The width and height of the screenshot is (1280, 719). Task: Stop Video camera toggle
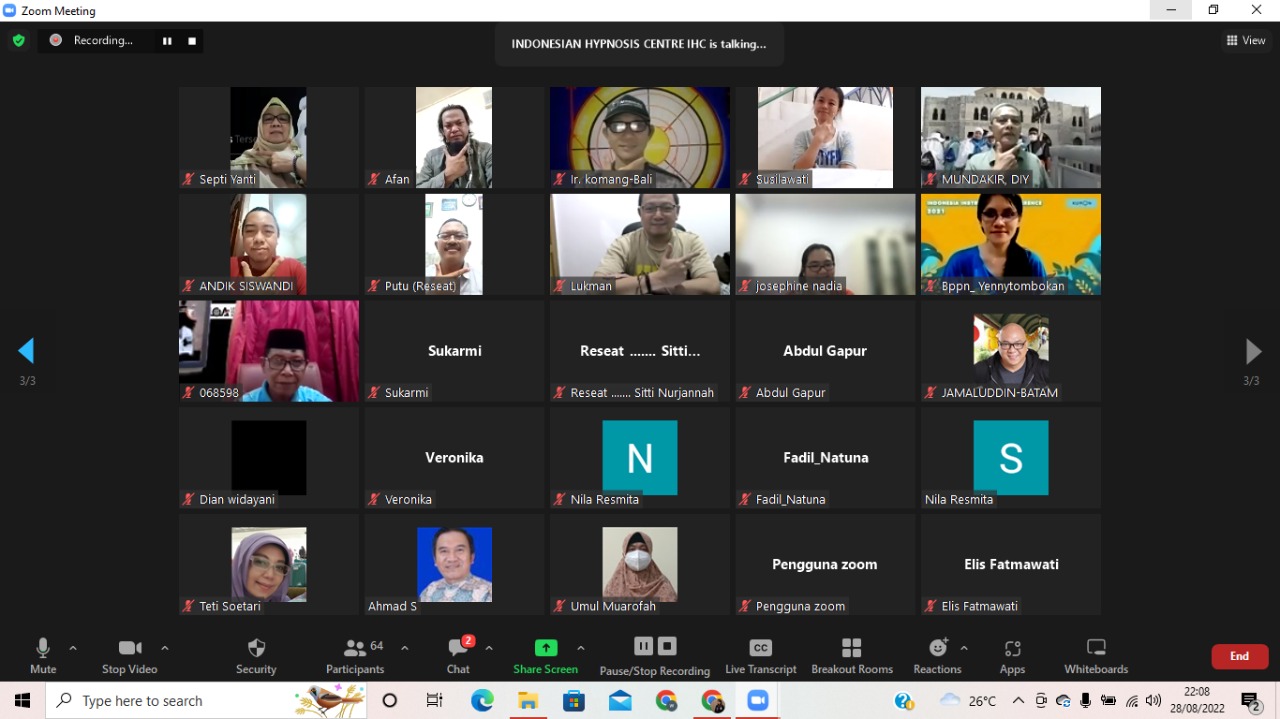129,655
